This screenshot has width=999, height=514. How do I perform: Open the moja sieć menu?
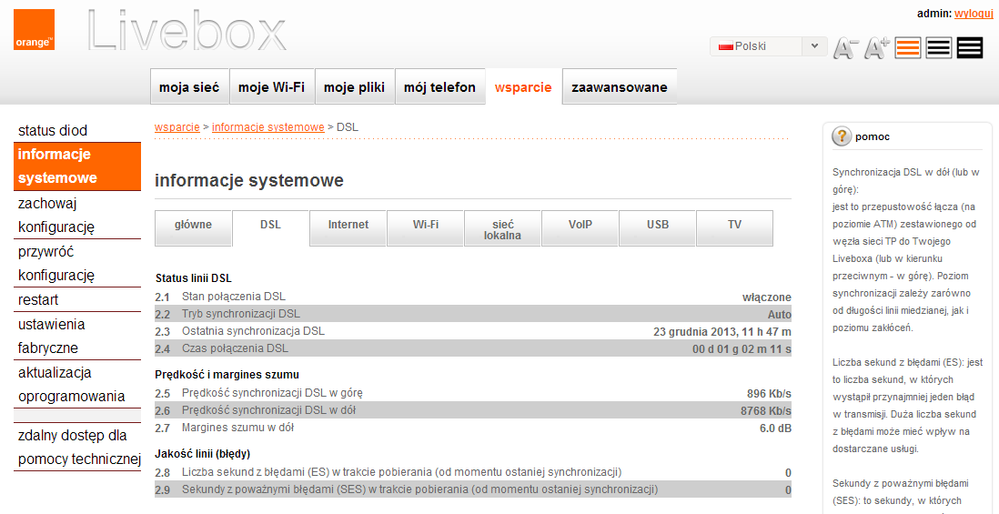(189, 87)
